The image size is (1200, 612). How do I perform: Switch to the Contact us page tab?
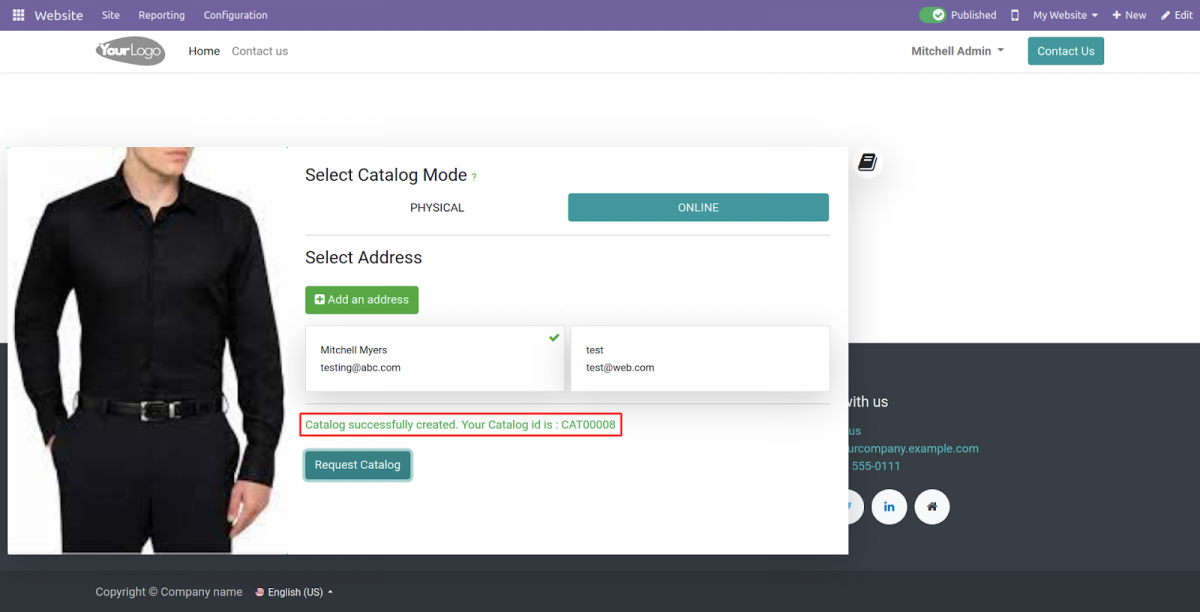(259, 51)
